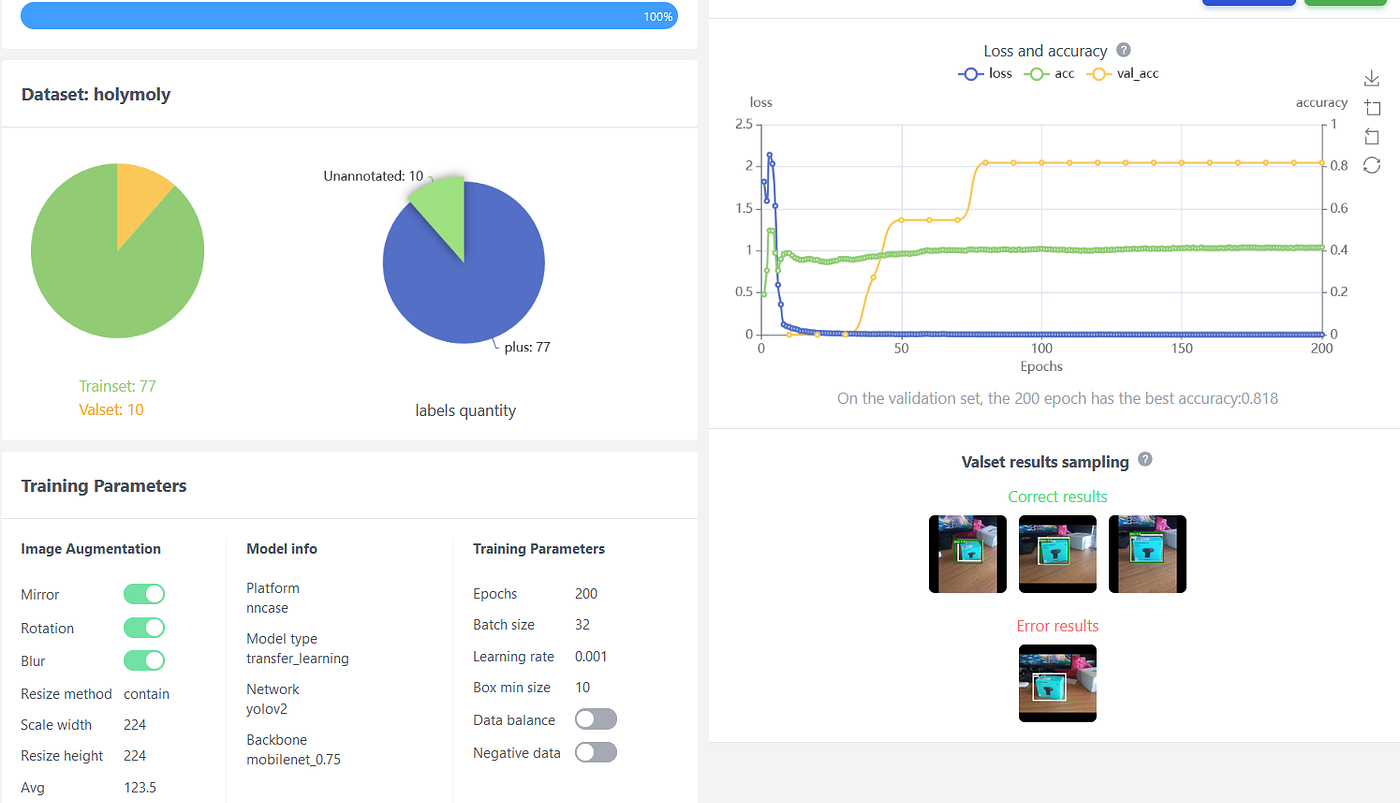Click the Dataset: holymoly heading
The width and height of the screenshot is (1400, 803).
(x=96, y=94)
